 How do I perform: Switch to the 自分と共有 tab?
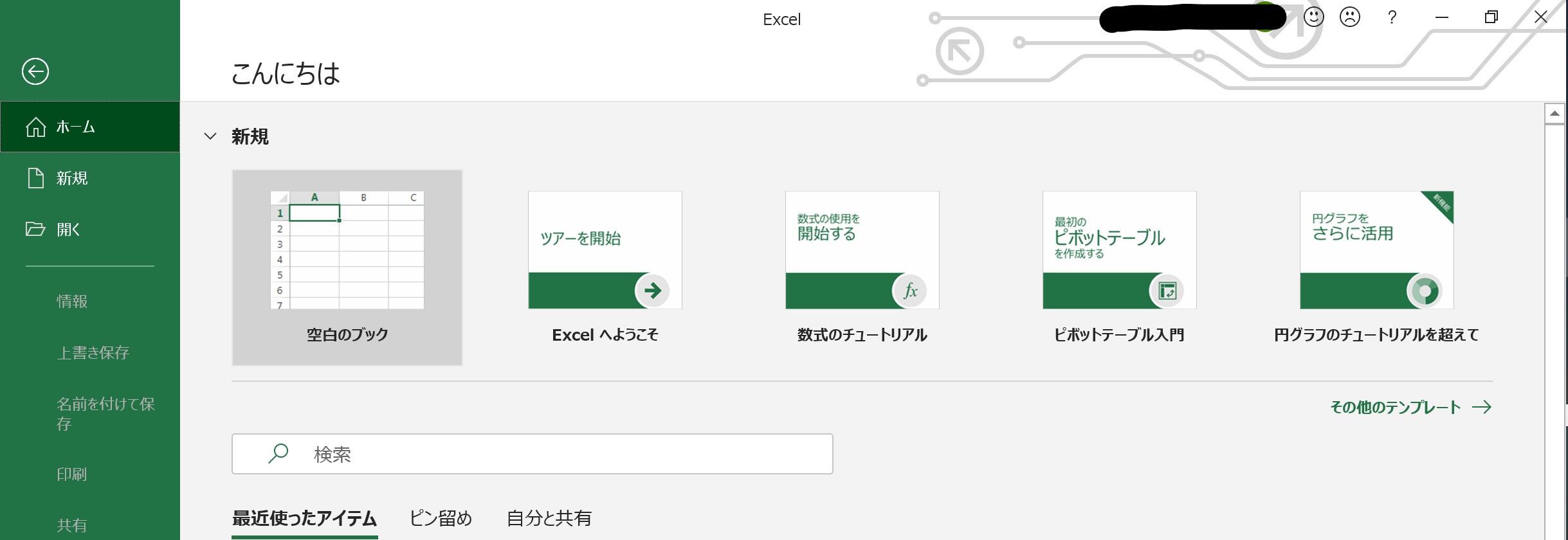pyautogui.click(x=549, y=518)
